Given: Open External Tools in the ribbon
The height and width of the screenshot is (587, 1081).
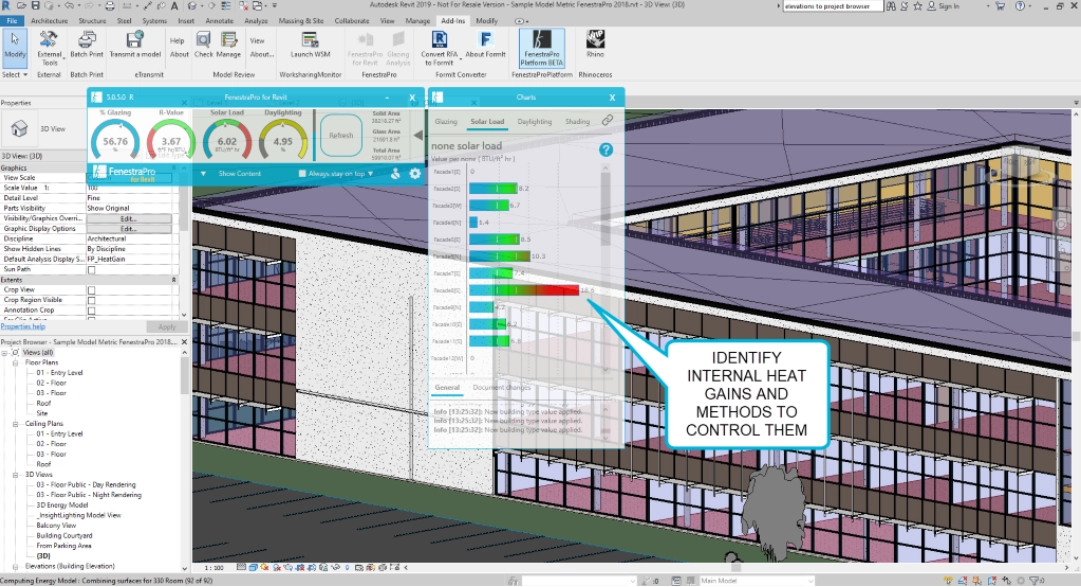Looking at the screenshot, I should 49,48.
